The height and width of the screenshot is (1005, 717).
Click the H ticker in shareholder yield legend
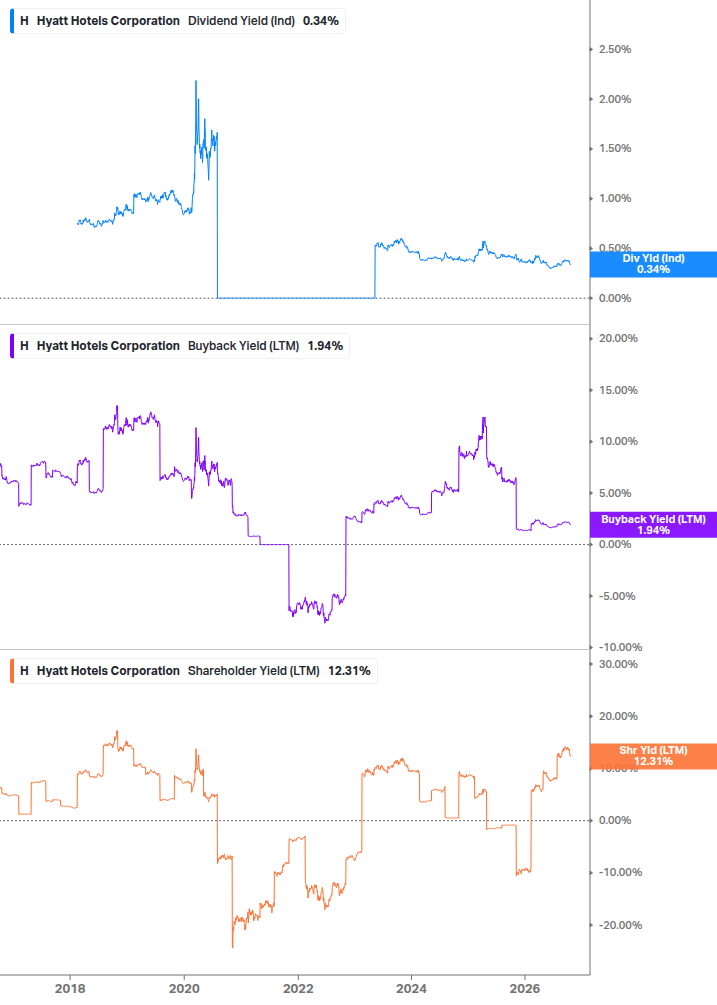coord(24,671)
